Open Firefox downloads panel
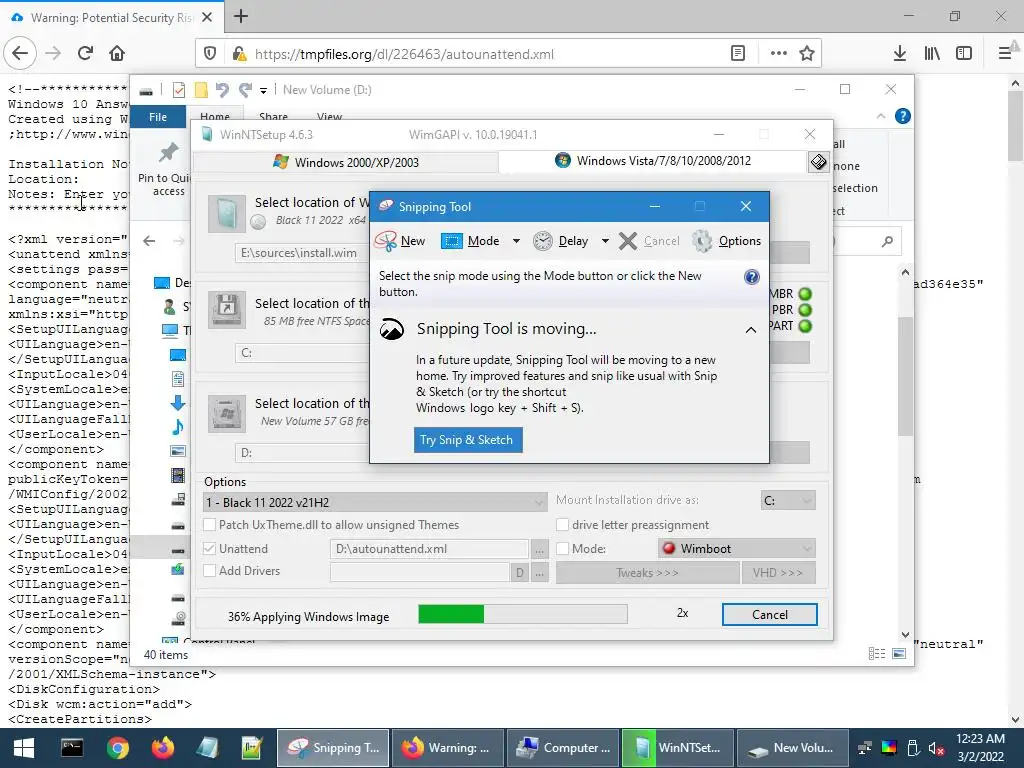 click(x=900, y=54)
